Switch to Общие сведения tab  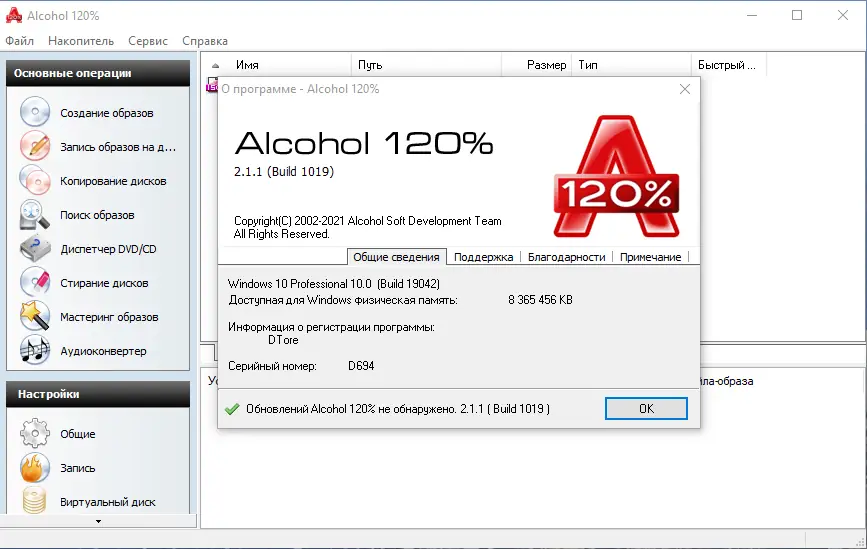pyautogui.click(x=396, y=257)
